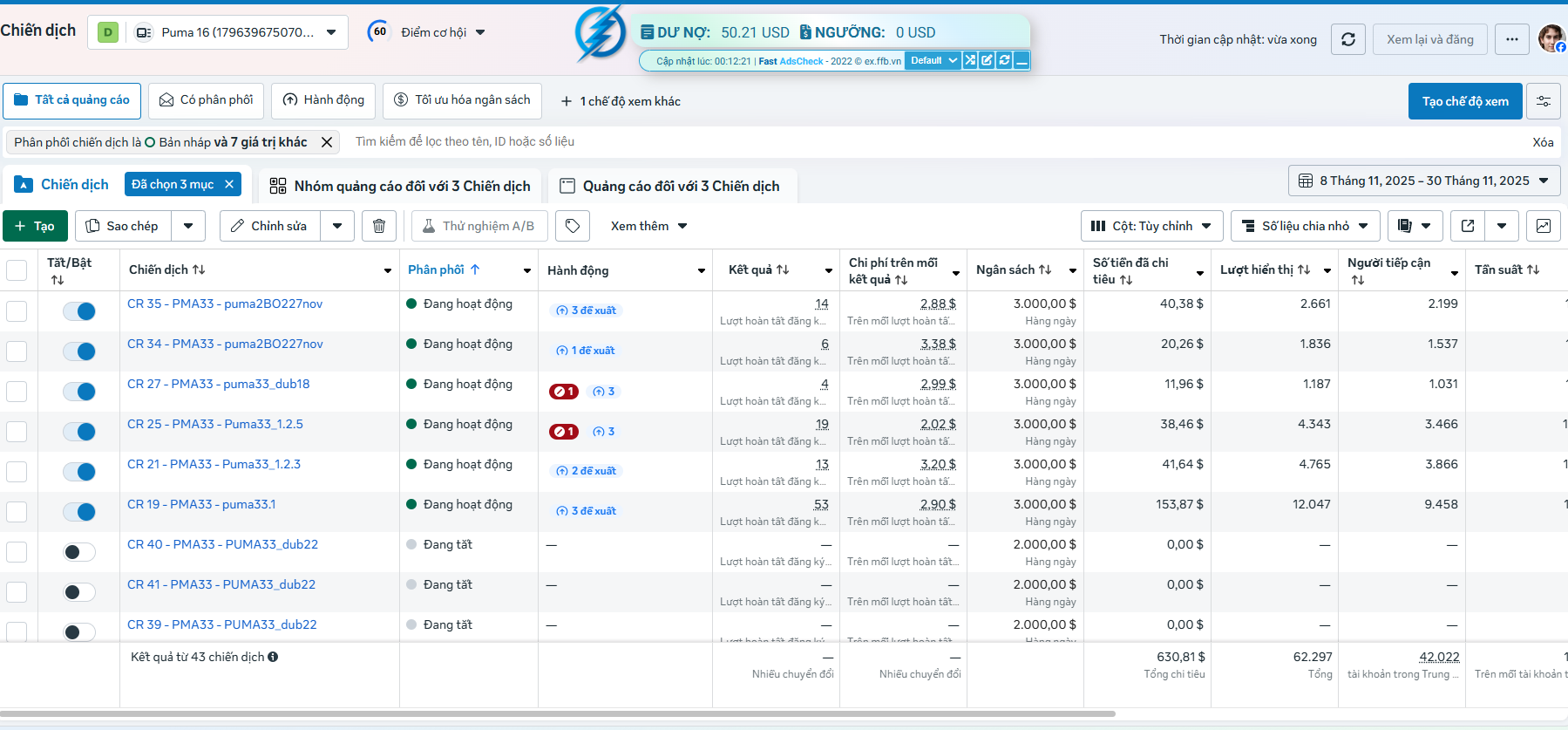The width and height of the screenshot is (1568, 730).
Task: Remove the campaign delivery filter chip
Action: [x=327, y=142]
